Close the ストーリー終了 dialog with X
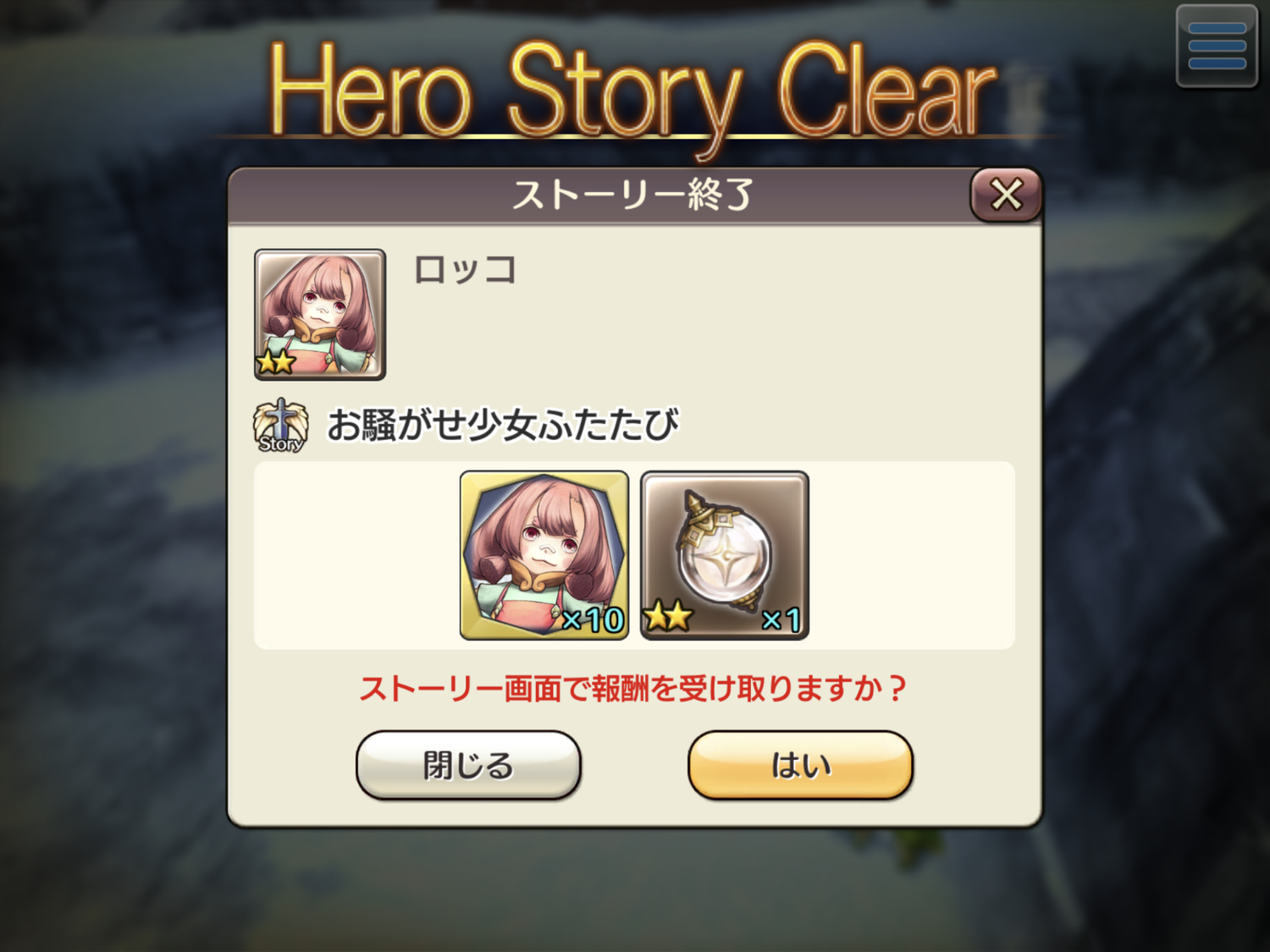Image resolution: width=1270 pixels, height=952 pixels. point(1006,195)
